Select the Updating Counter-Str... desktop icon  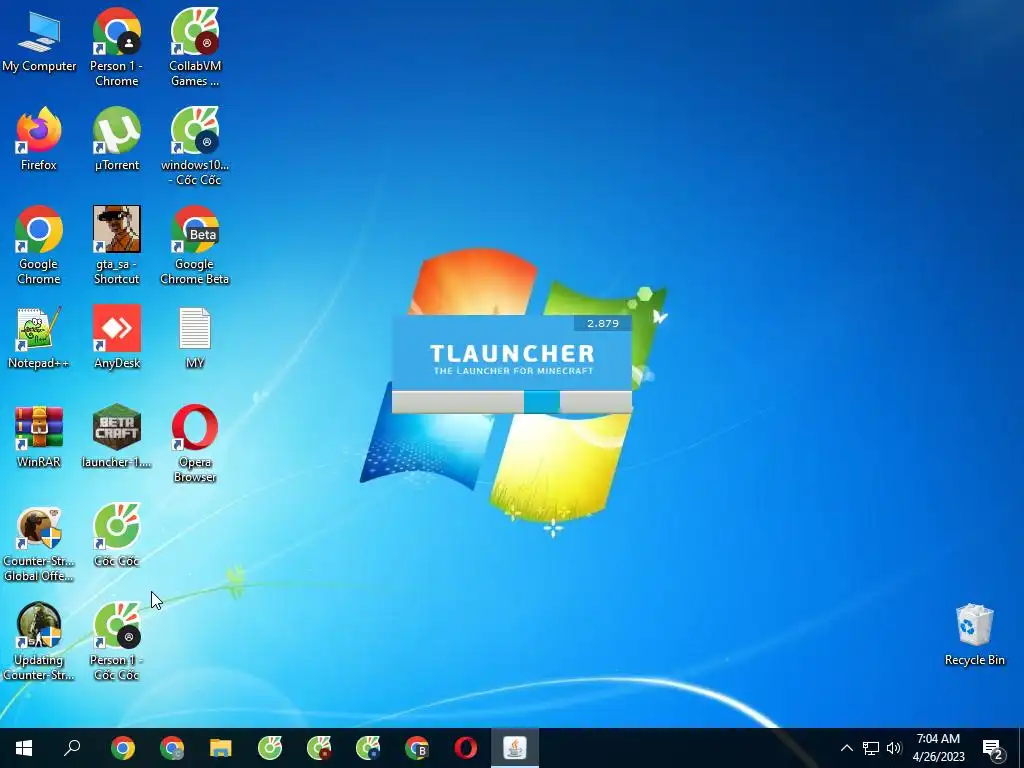[39, 642]
